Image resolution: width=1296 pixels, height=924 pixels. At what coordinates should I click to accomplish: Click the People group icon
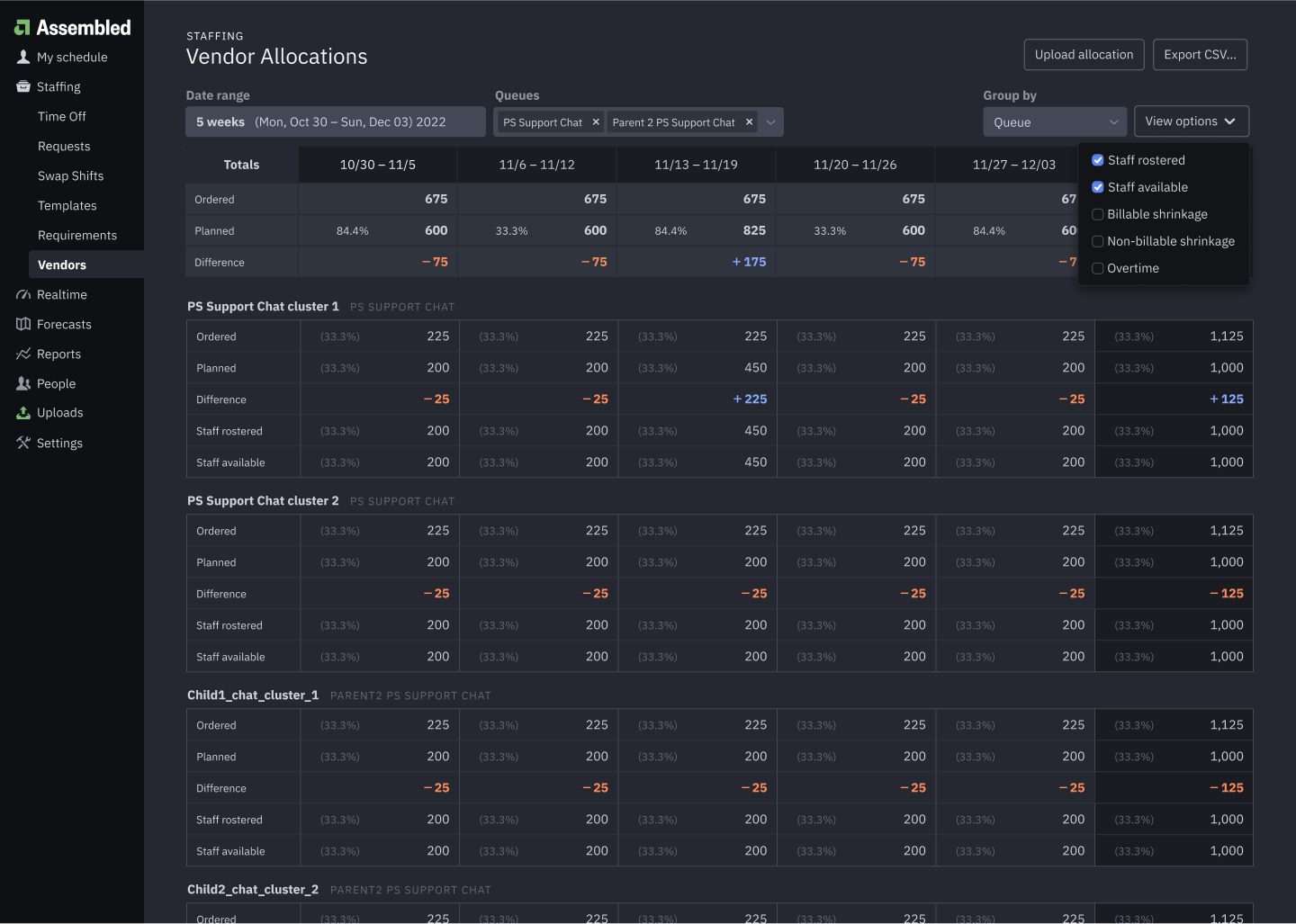(23, 383)
